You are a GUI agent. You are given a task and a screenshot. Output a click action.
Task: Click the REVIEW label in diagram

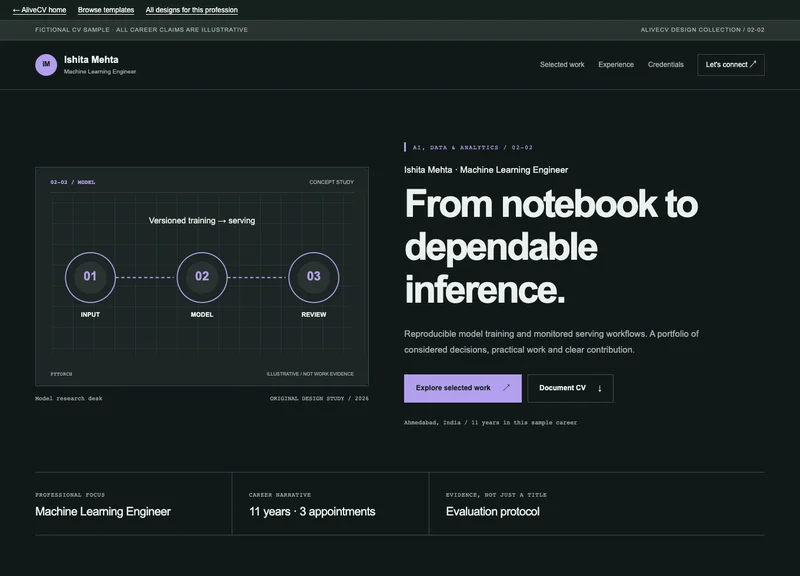click(314, 315)
